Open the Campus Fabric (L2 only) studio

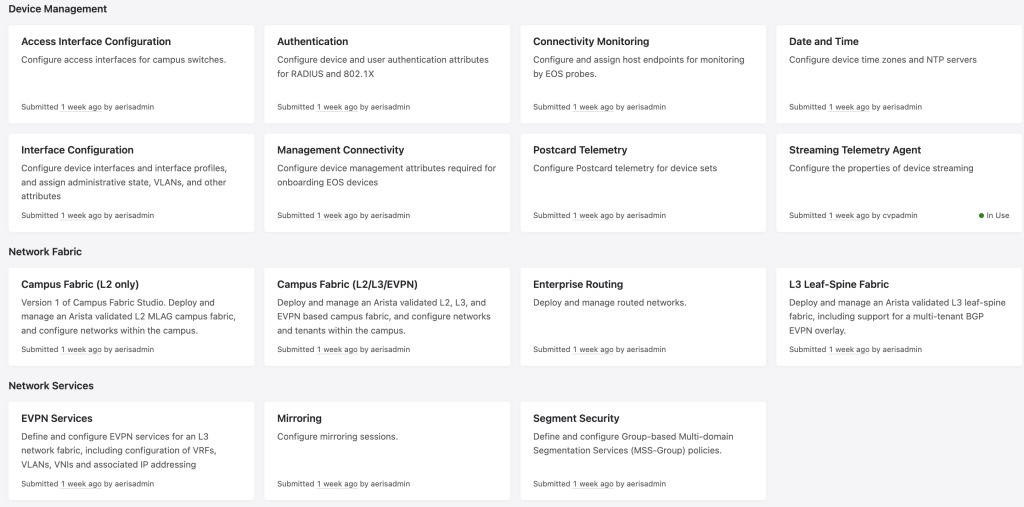click(x=131, y=316)
